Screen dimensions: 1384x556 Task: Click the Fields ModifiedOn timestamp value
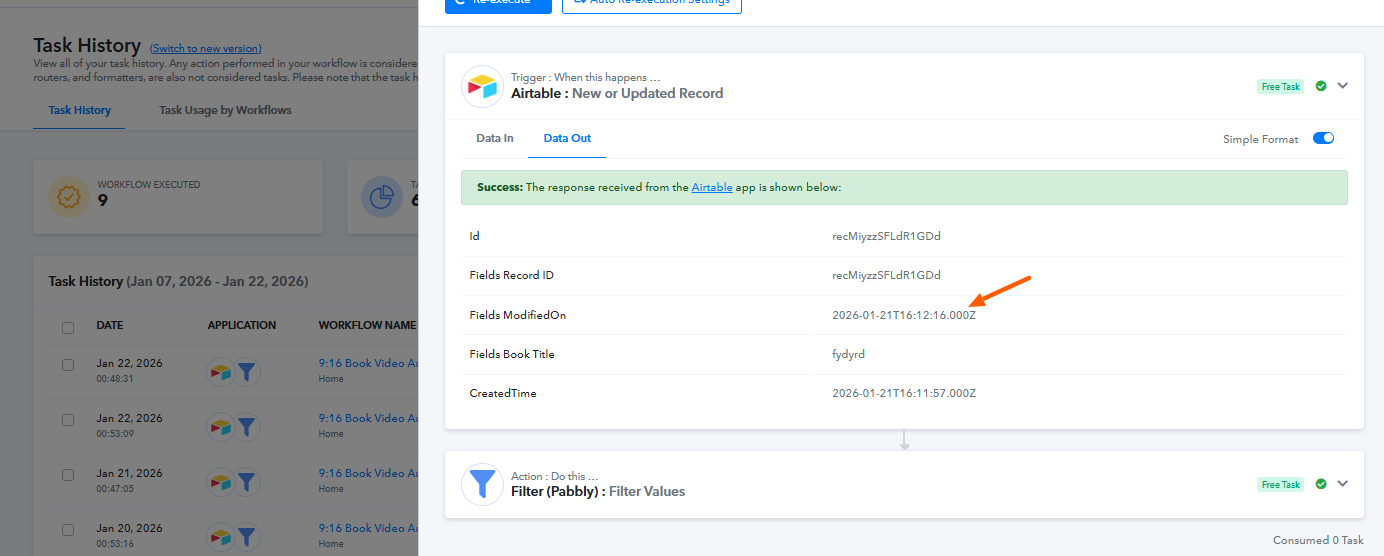pos(903,315)
